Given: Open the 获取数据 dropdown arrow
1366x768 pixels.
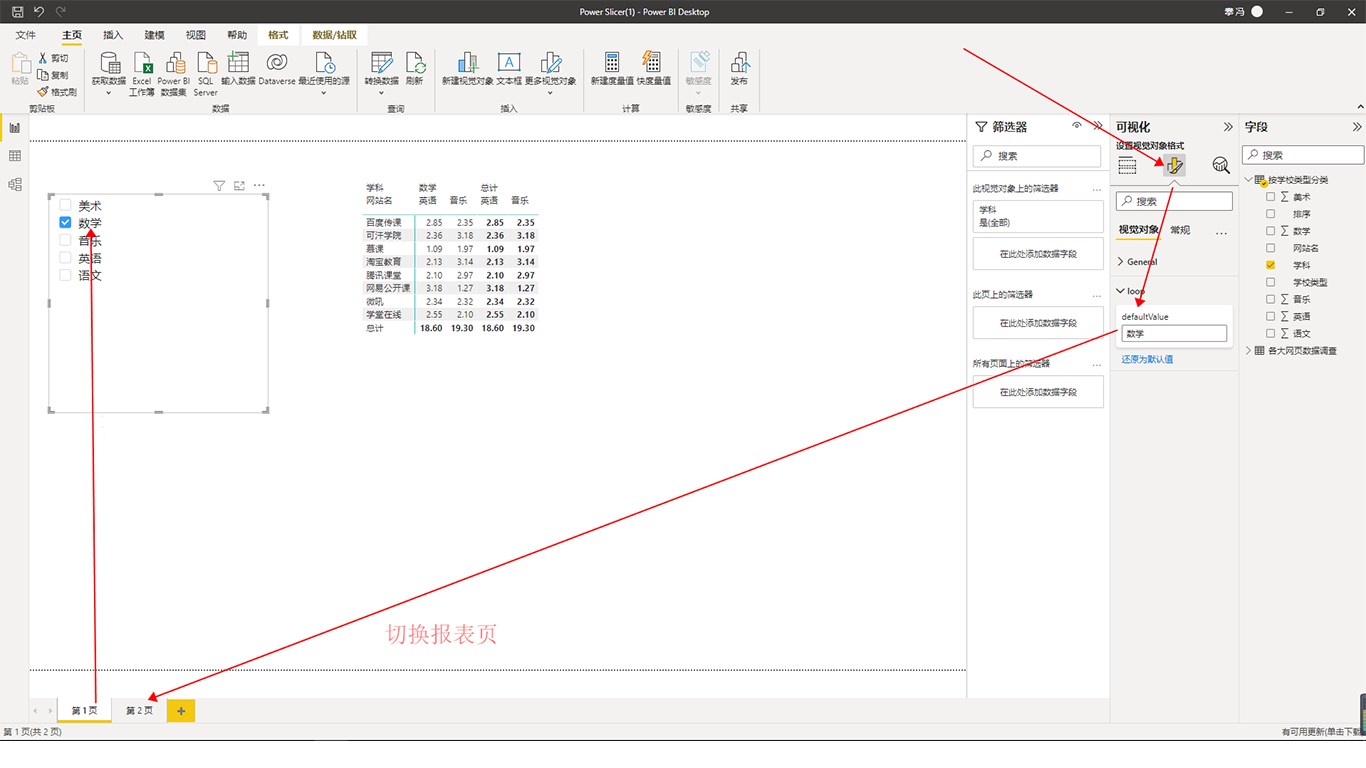Looking at the screenshot, I should [x=109, y=93].
